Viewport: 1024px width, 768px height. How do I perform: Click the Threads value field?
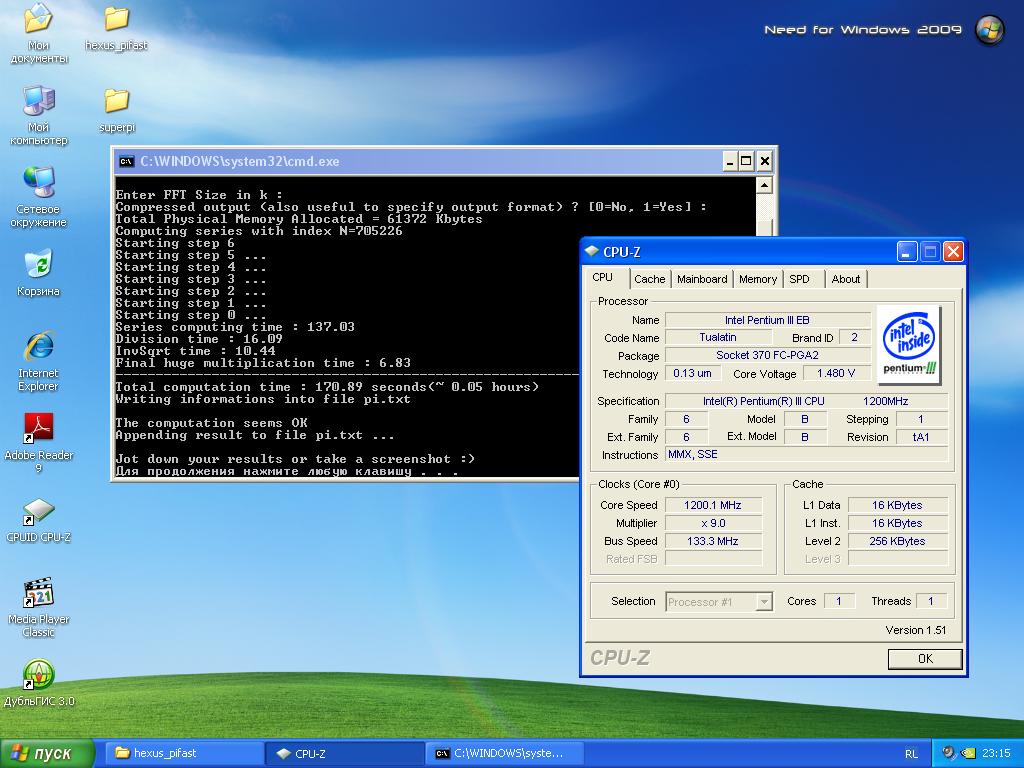click(931, 601)
